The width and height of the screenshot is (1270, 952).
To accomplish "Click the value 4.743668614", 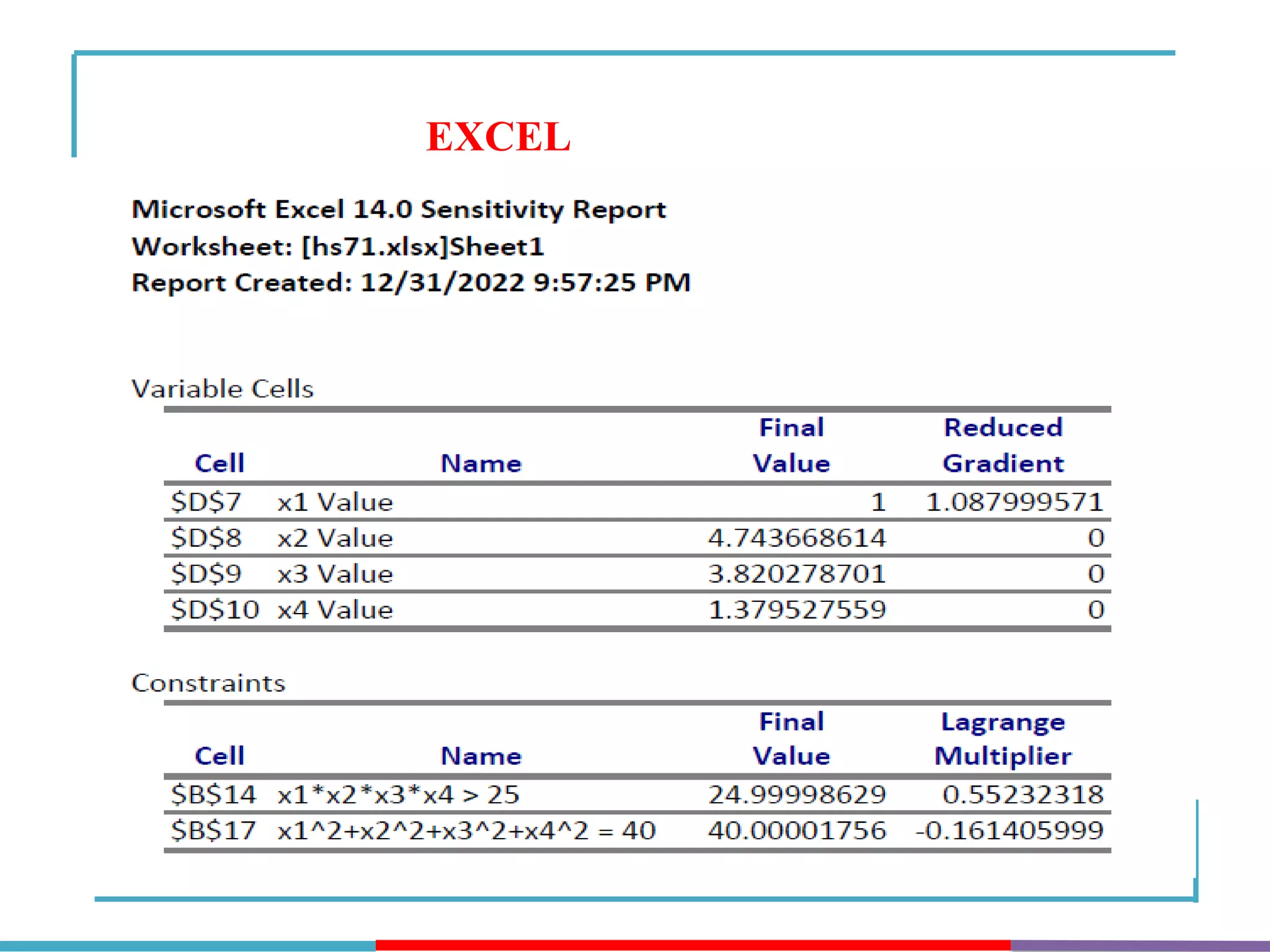I will tap(797, 538).
